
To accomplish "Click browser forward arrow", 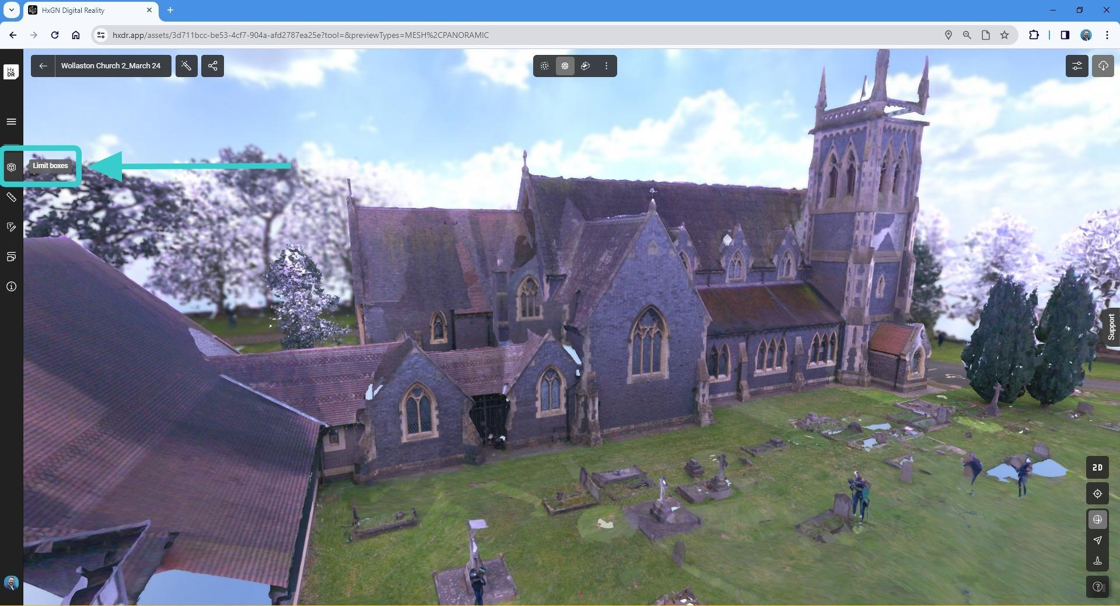I will [34, 35].
